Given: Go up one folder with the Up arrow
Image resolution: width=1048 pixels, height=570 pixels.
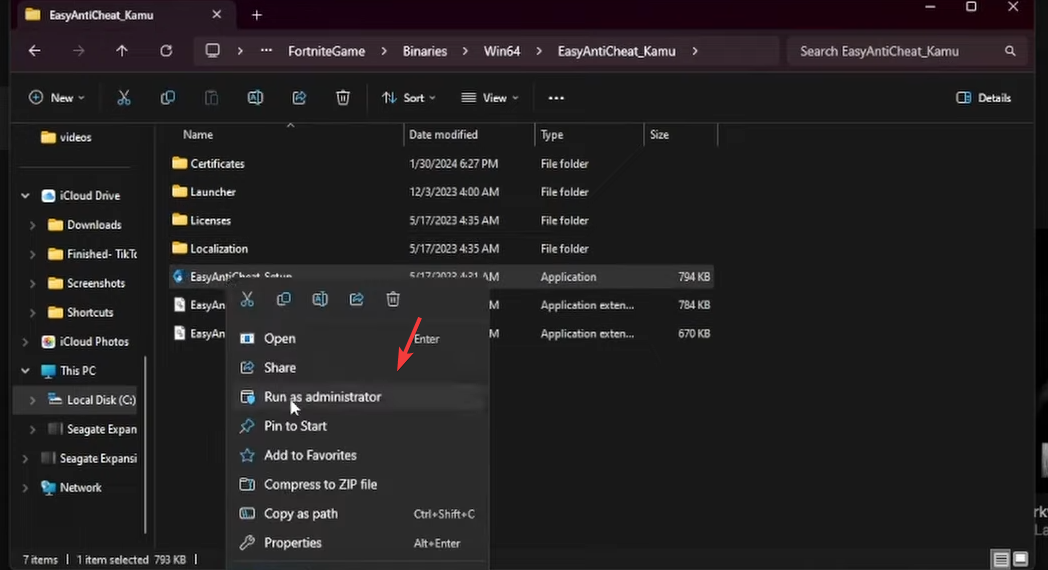Looking at the screenshot, I should [122, 51].
